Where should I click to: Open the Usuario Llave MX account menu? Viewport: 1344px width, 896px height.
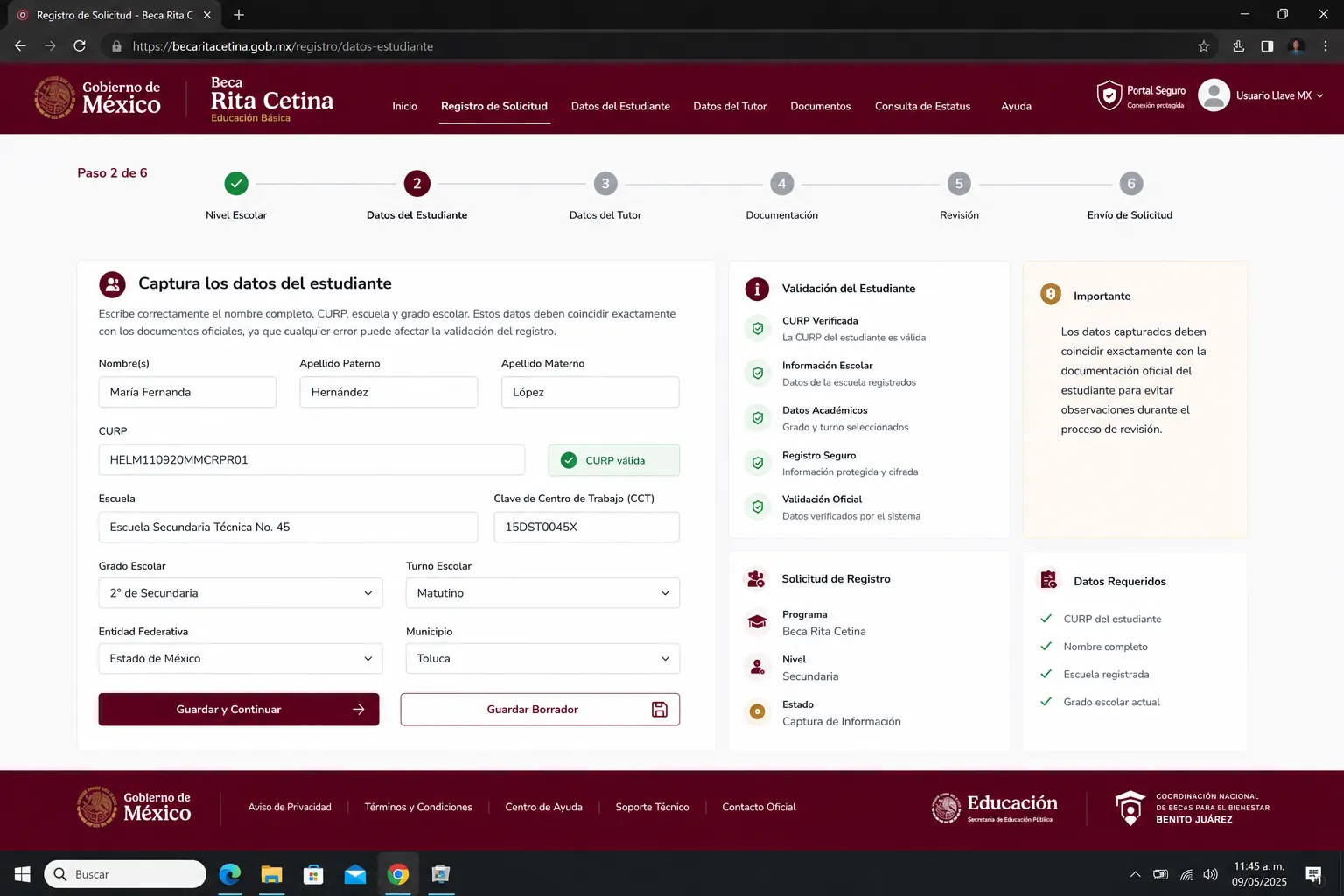[x=1279, y=95]
